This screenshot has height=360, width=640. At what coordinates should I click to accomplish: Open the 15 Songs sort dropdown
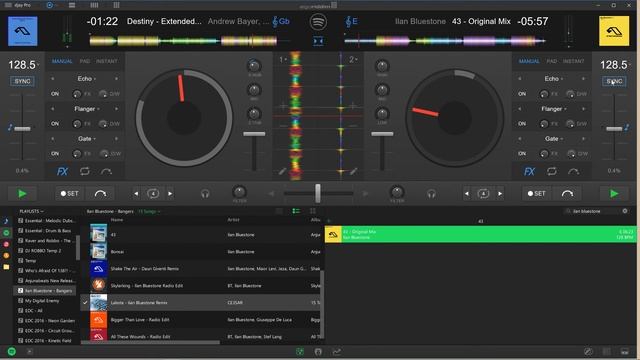[149, 211]
